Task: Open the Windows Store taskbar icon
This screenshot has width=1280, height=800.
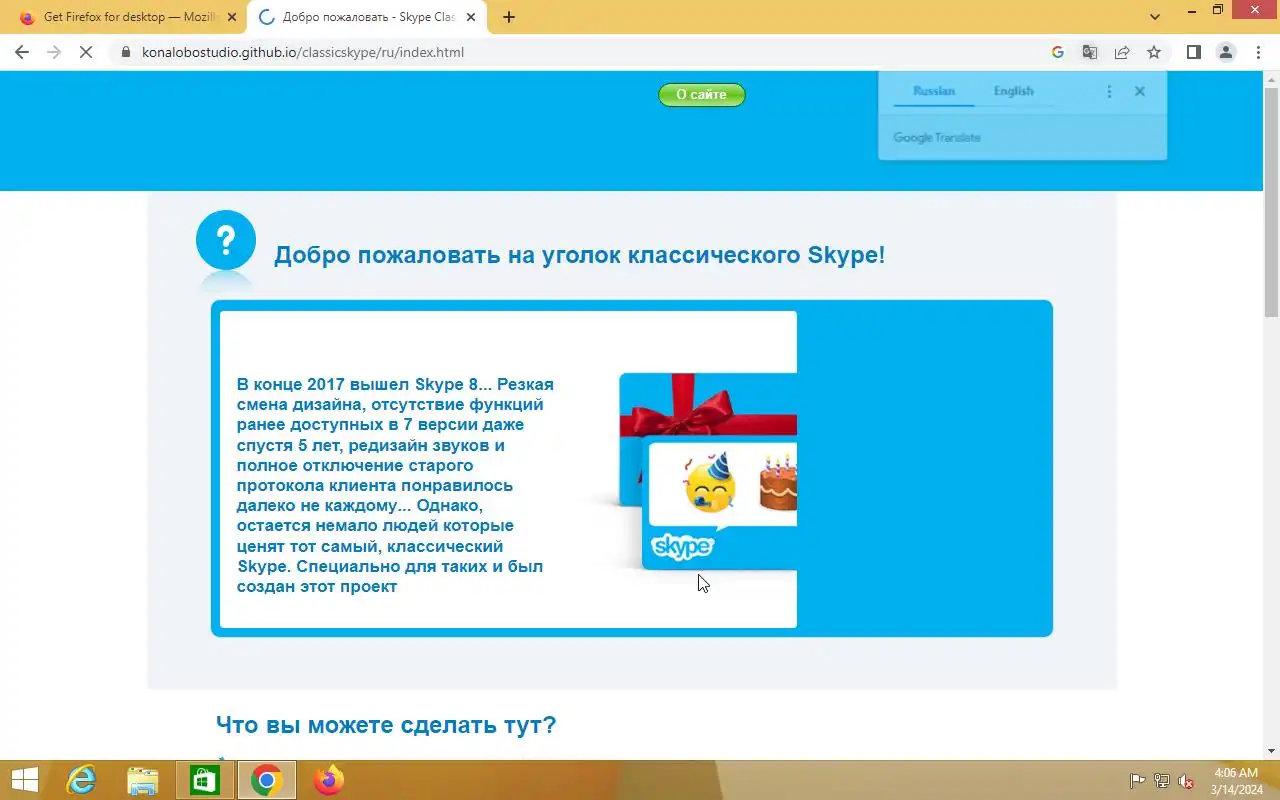Action: click(205, 780)
